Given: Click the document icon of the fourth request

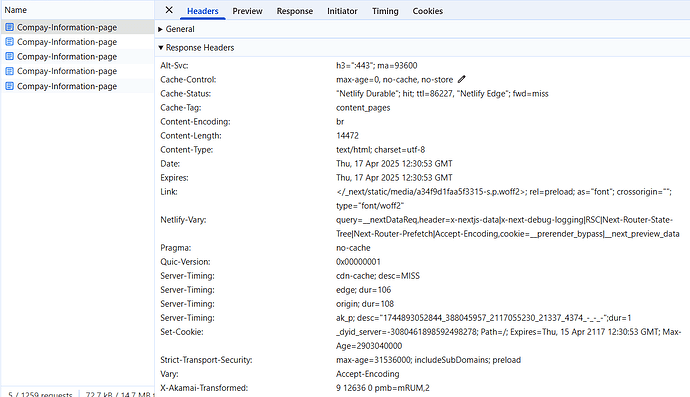Looking at the screenshot, I should [9, 71].
